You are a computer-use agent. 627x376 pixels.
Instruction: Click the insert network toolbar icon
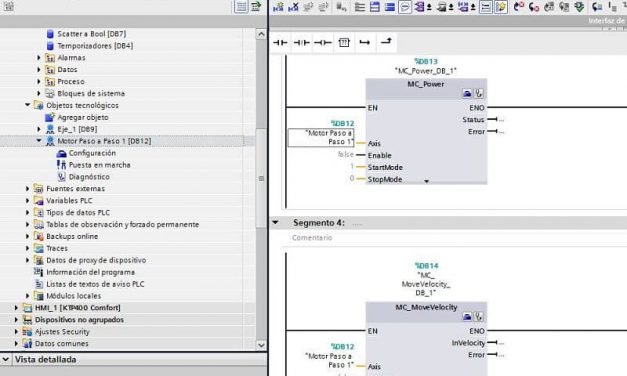click(x=278, y=6)
